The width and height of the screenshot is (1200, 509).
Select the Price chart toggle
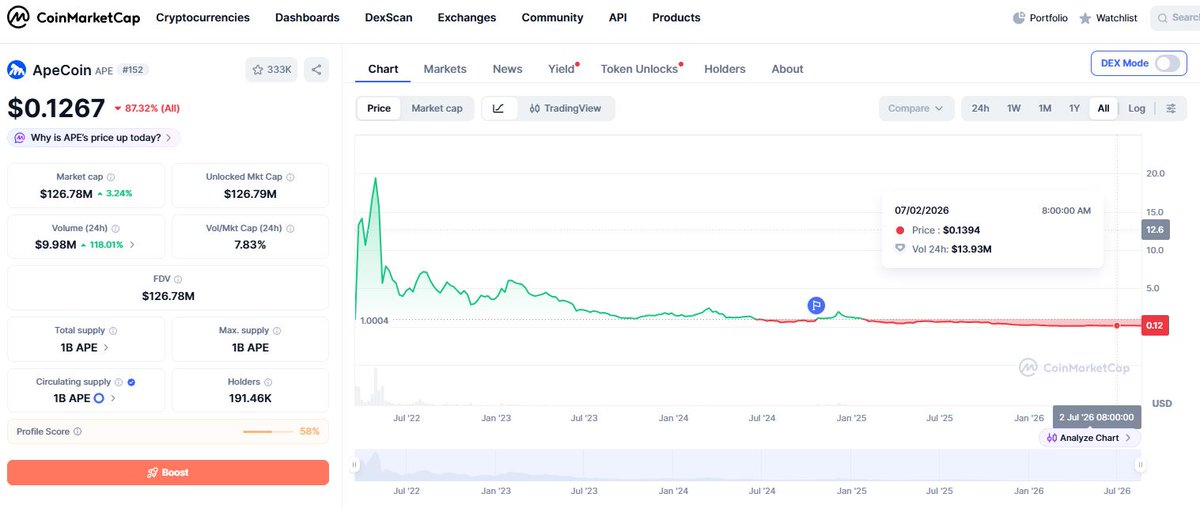coord(379,108)
